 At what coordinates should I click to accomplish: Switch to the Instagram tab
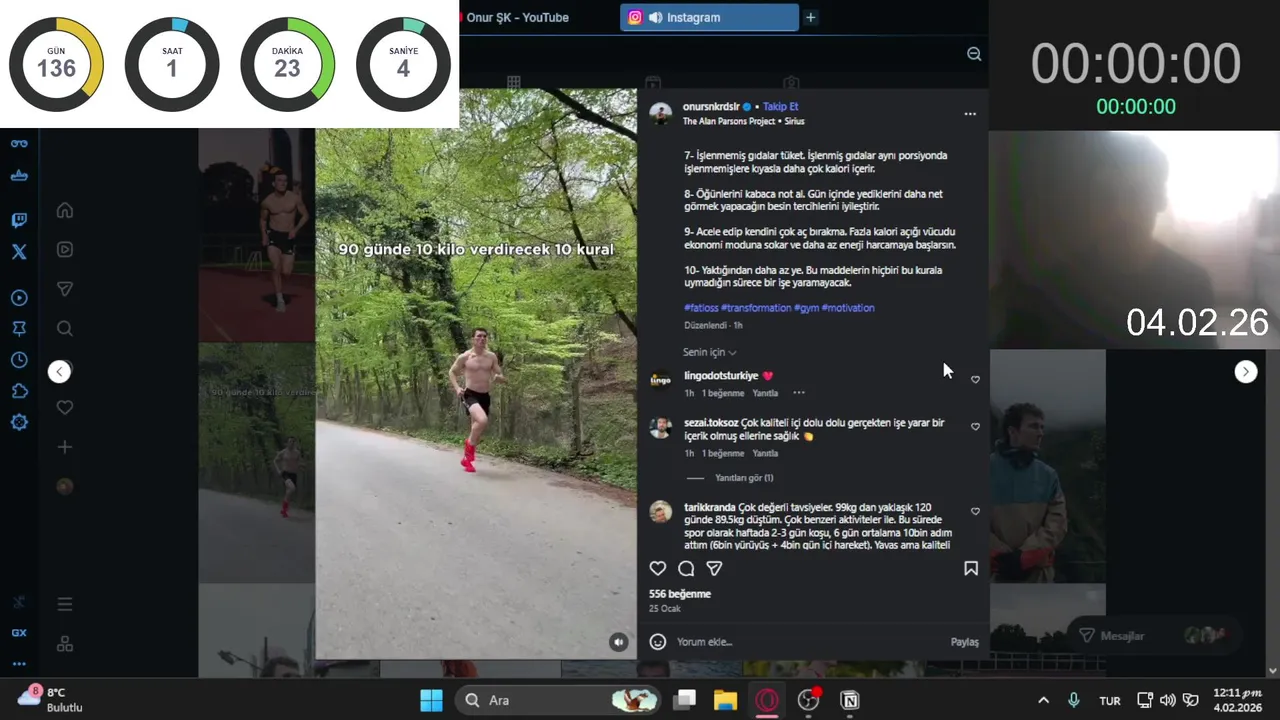pyautogui.click(x=709, y=17)
